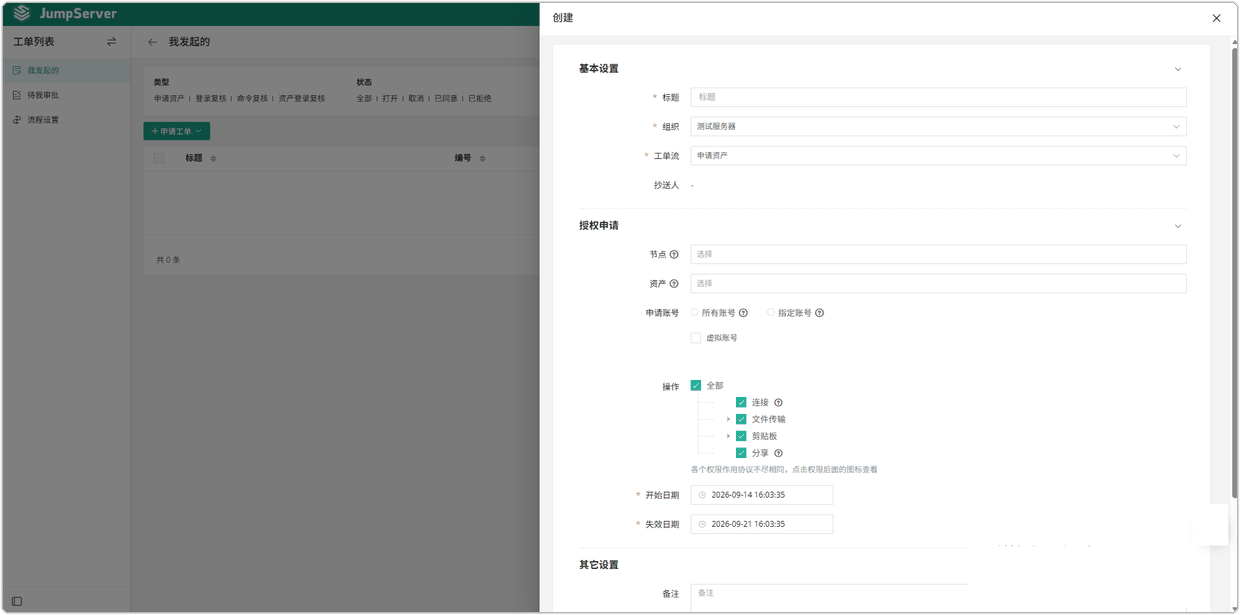Image resolution: width=1240 pixels, height=615 pixels.
Task: Open 流程设置 in the sidebar
Action: pos(65,120)
